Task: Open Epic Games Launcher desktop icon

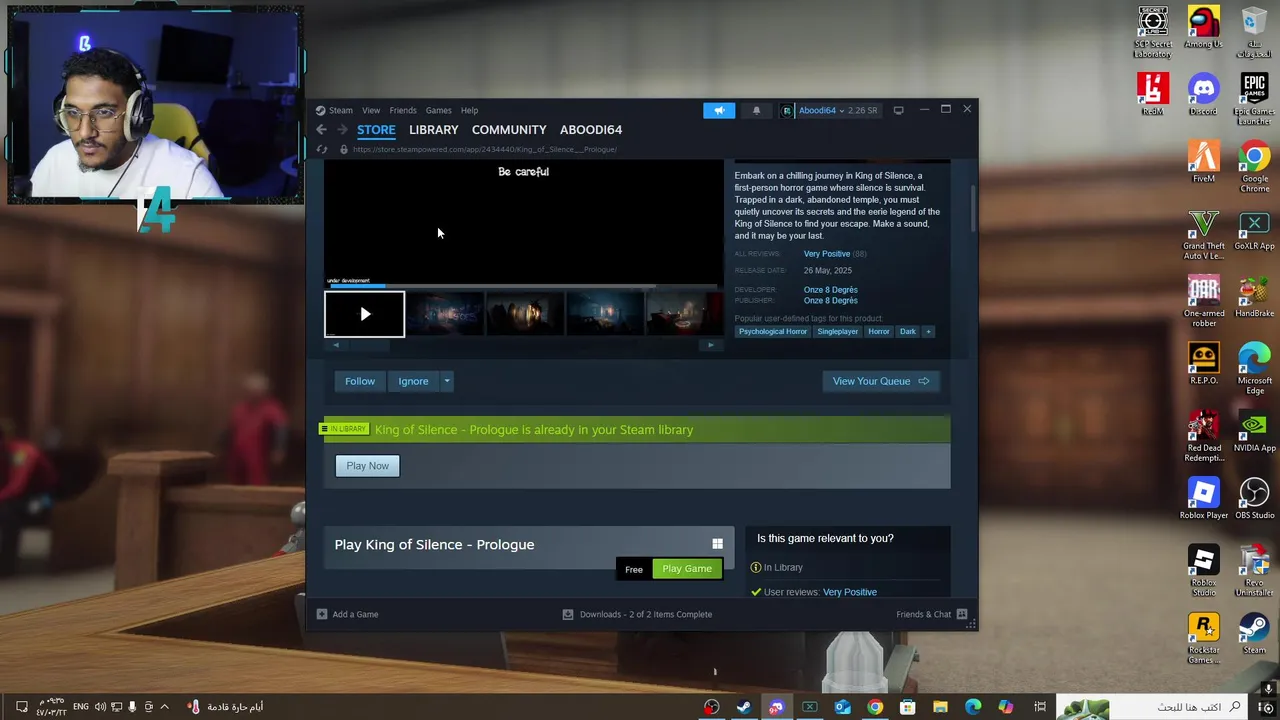Action: (x=1254, y=98)
